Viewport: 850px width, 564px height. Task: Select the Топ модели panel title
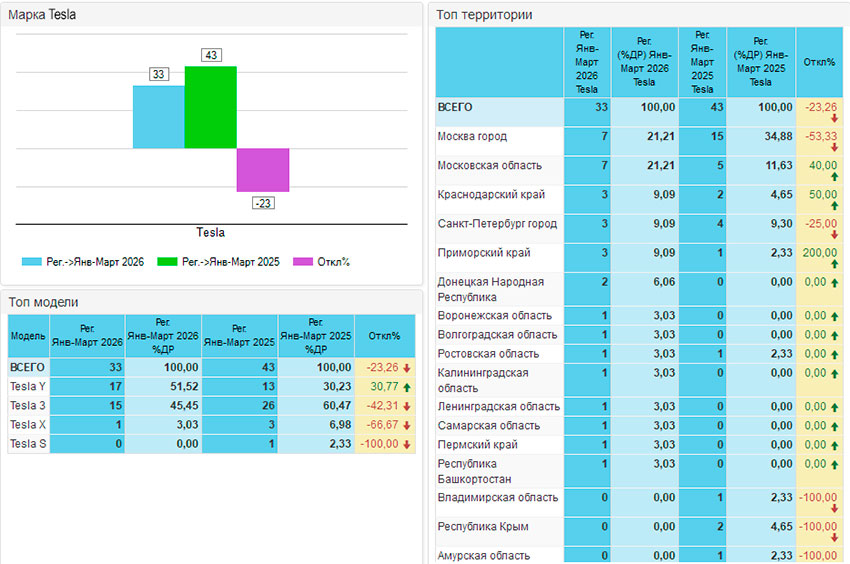click(43, 301)
